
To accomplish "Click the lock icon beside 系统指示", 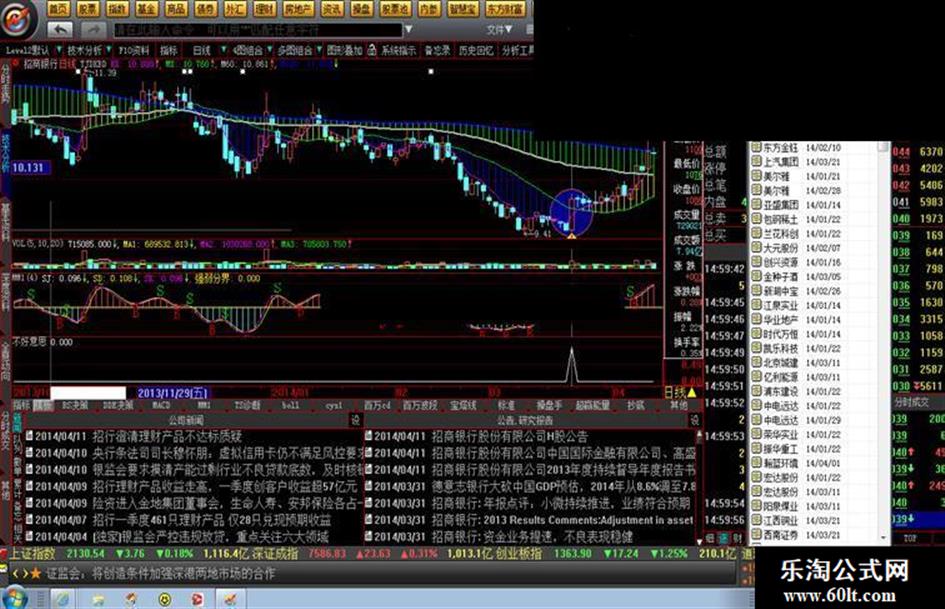I will point(372,50).
